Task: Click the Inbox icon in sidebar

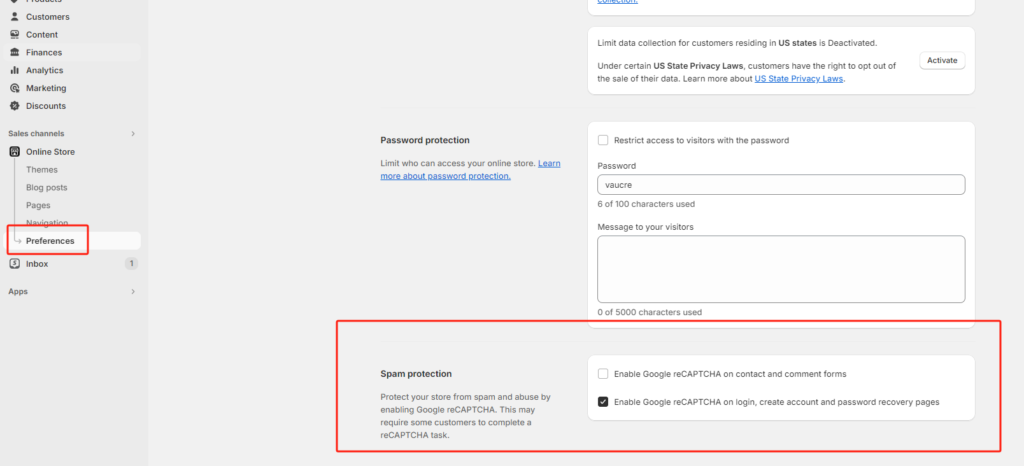Action: pyautogui.click(x=15, y=264)
